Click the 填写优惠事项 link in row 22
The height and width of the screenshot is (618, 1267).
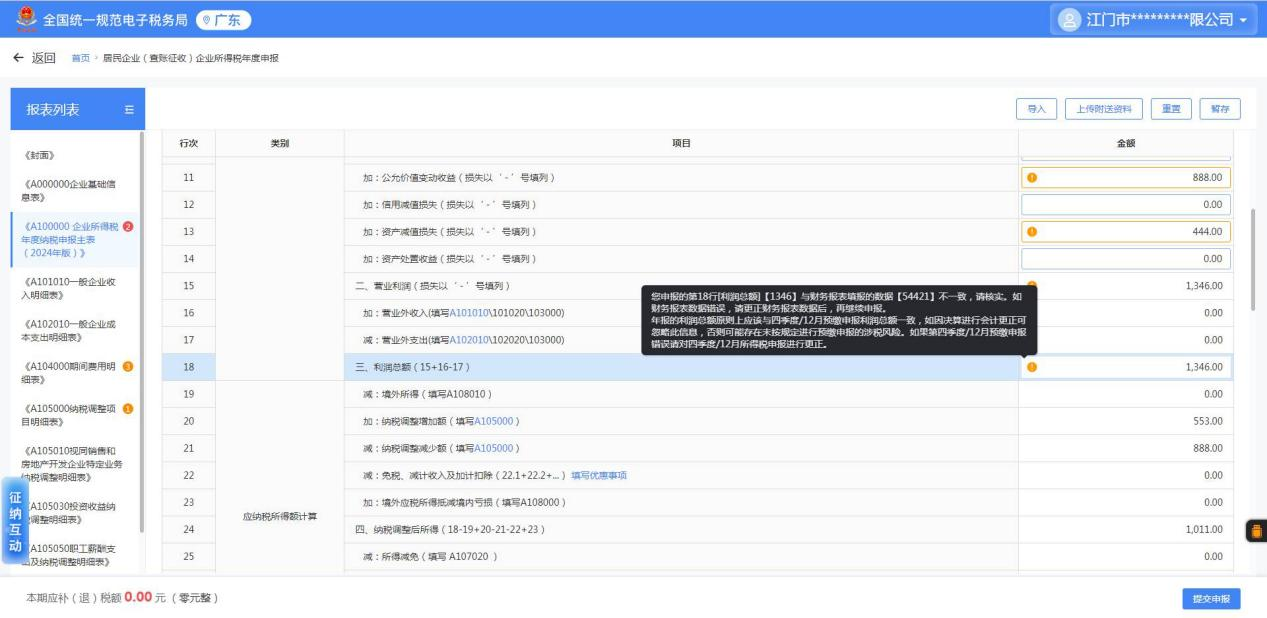coord(599,475)
